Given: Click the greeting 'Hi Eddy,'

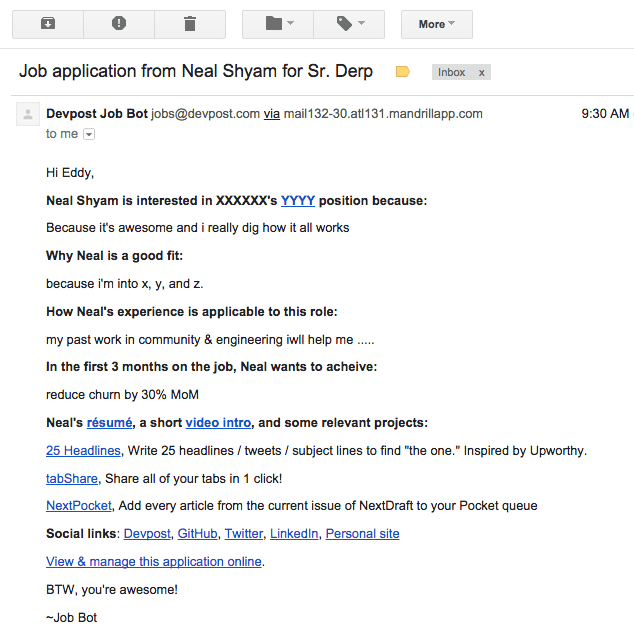Looking at the screenshot, I should (70, 173).
